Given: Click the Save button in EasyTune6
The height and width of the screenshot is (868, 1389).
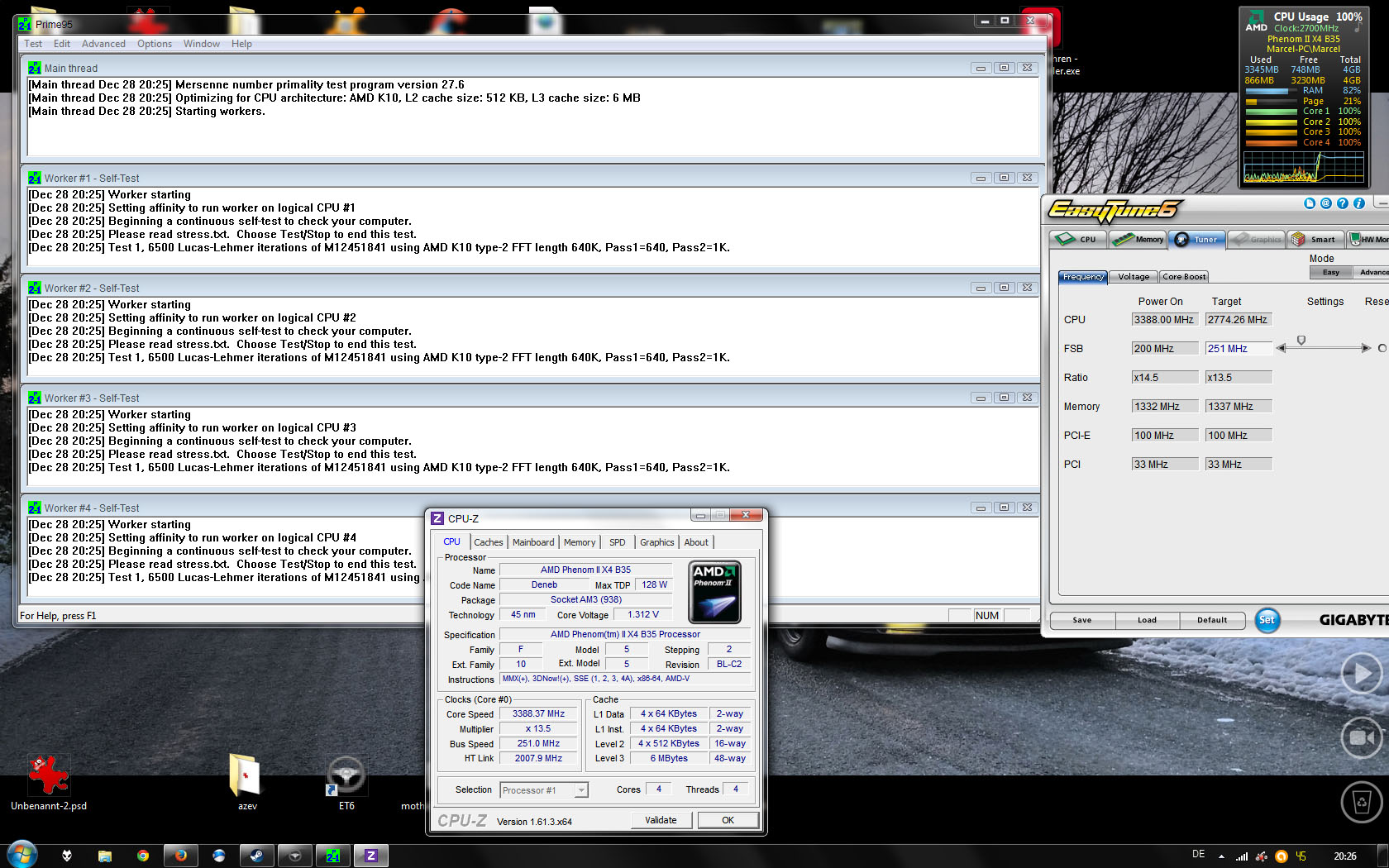Looking at the screenshot, I should click(1082, 620).
